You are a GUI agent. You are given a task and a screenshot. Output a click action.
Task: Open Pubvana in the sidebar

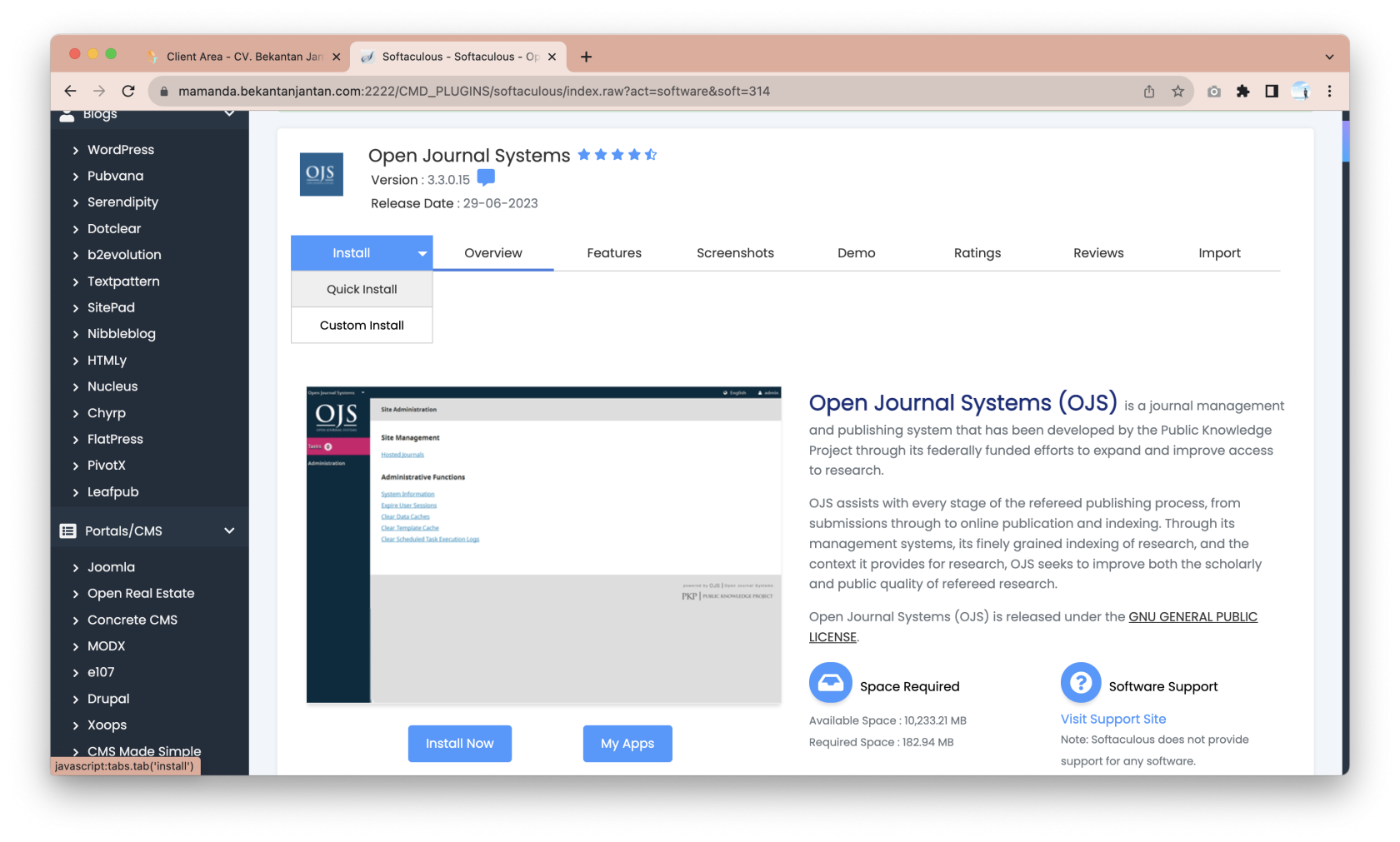tap(115, 176)
